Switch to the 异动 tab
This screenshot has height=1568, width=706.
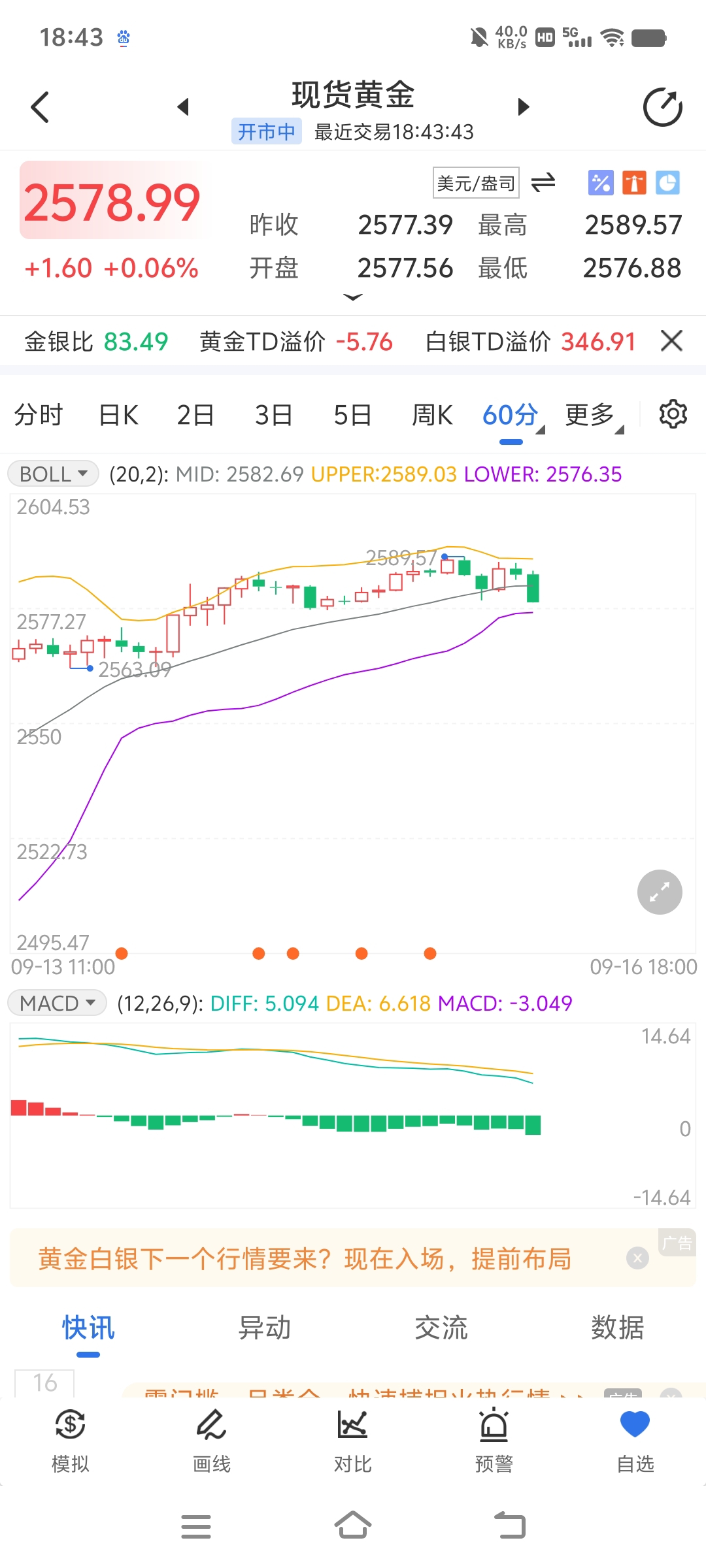tap(265, 1328)
